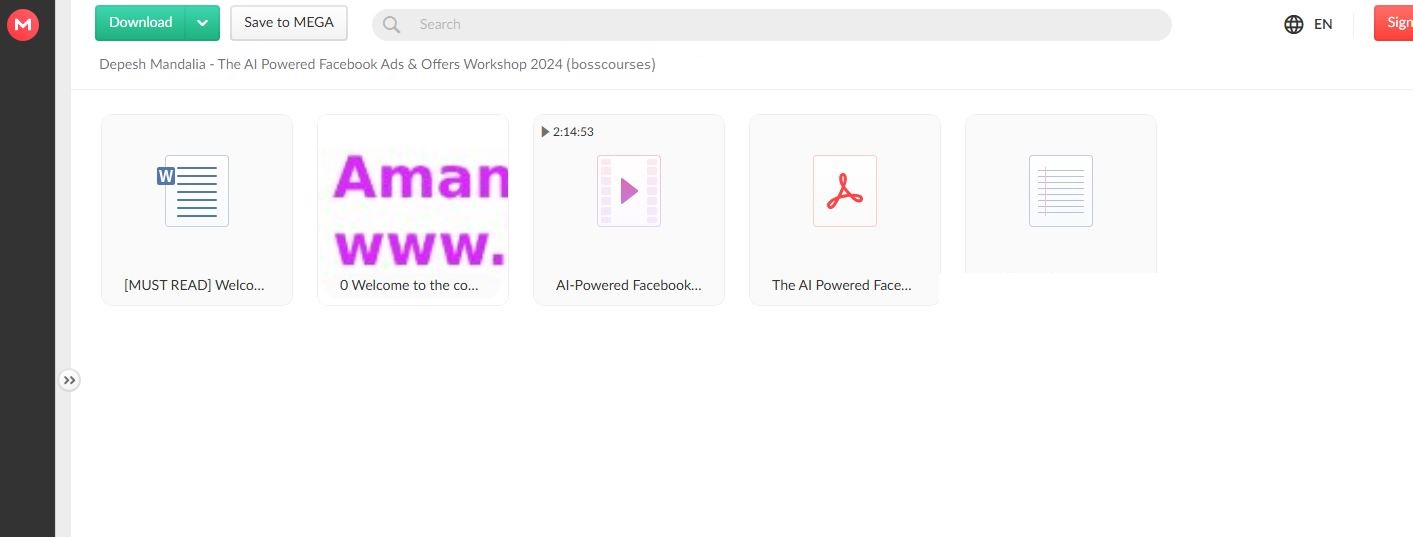Focus the Search input field
Screen dimensions: 1413x537
(780, 25)
